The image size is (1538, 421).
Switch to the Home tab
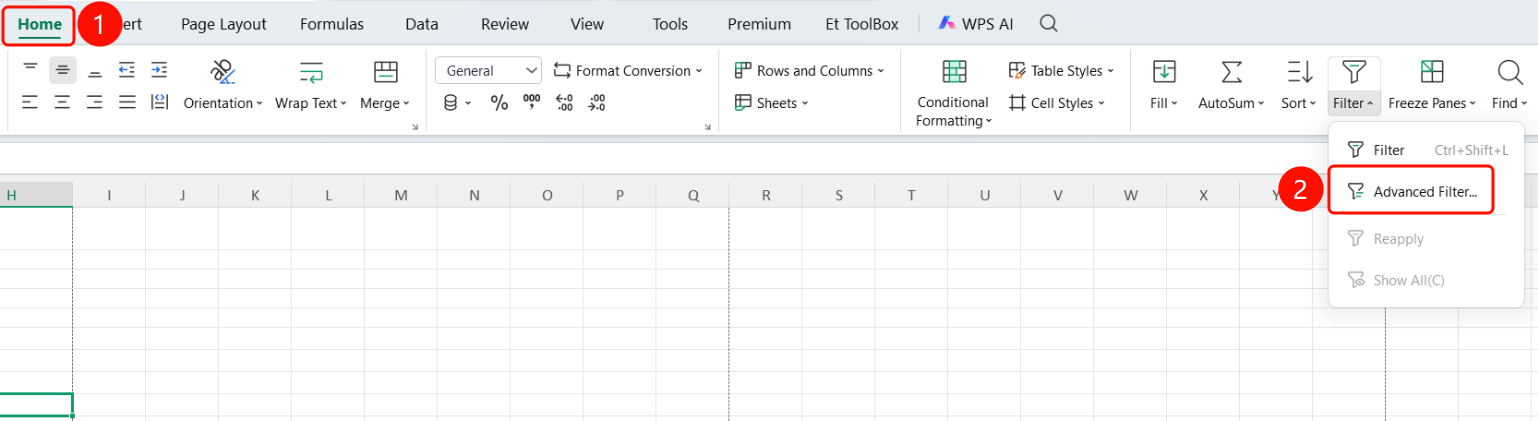pyautogui.click(x=39, y=24)
